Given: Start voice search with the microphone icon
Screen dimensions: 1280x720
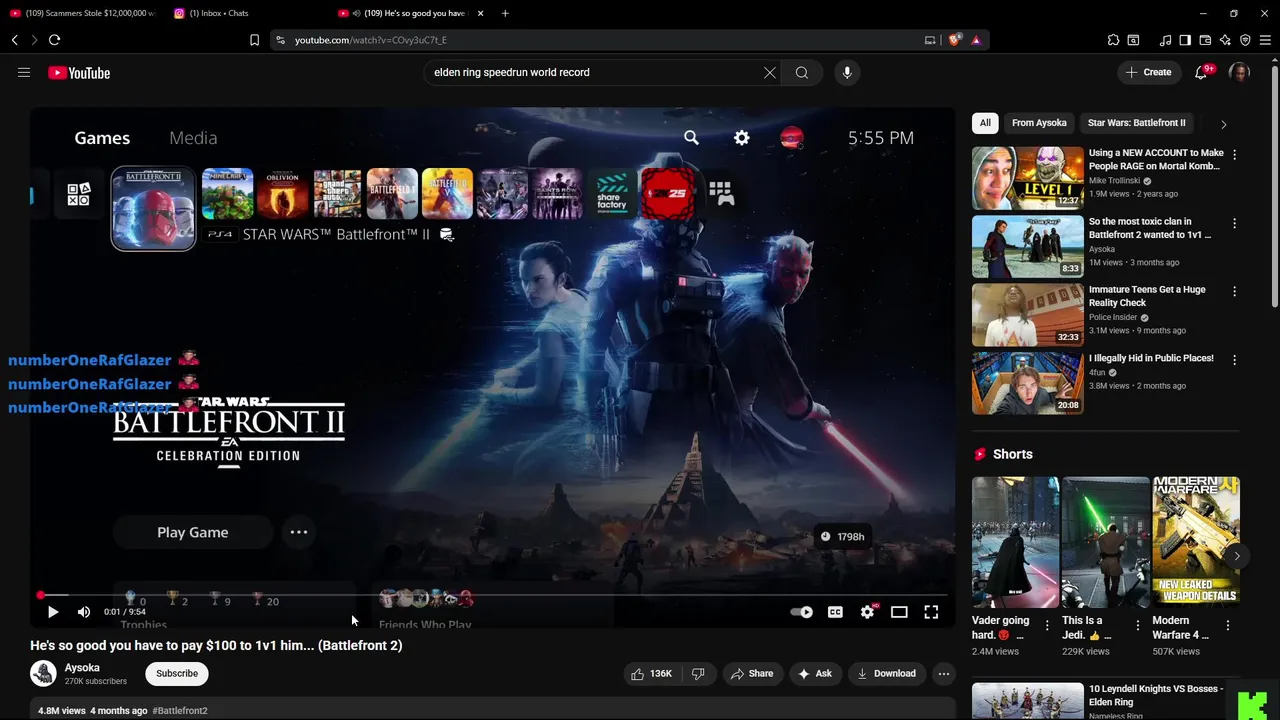Looking at the screenshot, I should tap(847, 72).
